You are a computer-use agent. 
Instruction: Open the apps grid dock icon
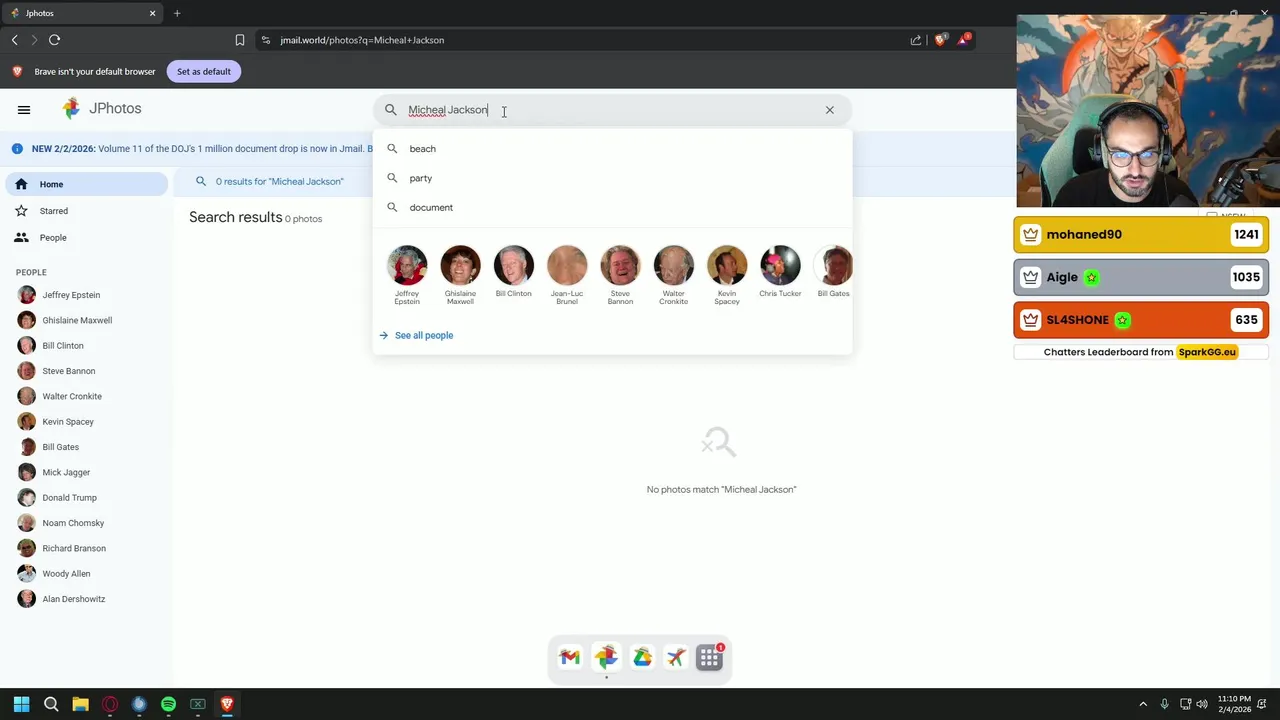[710, 657]
